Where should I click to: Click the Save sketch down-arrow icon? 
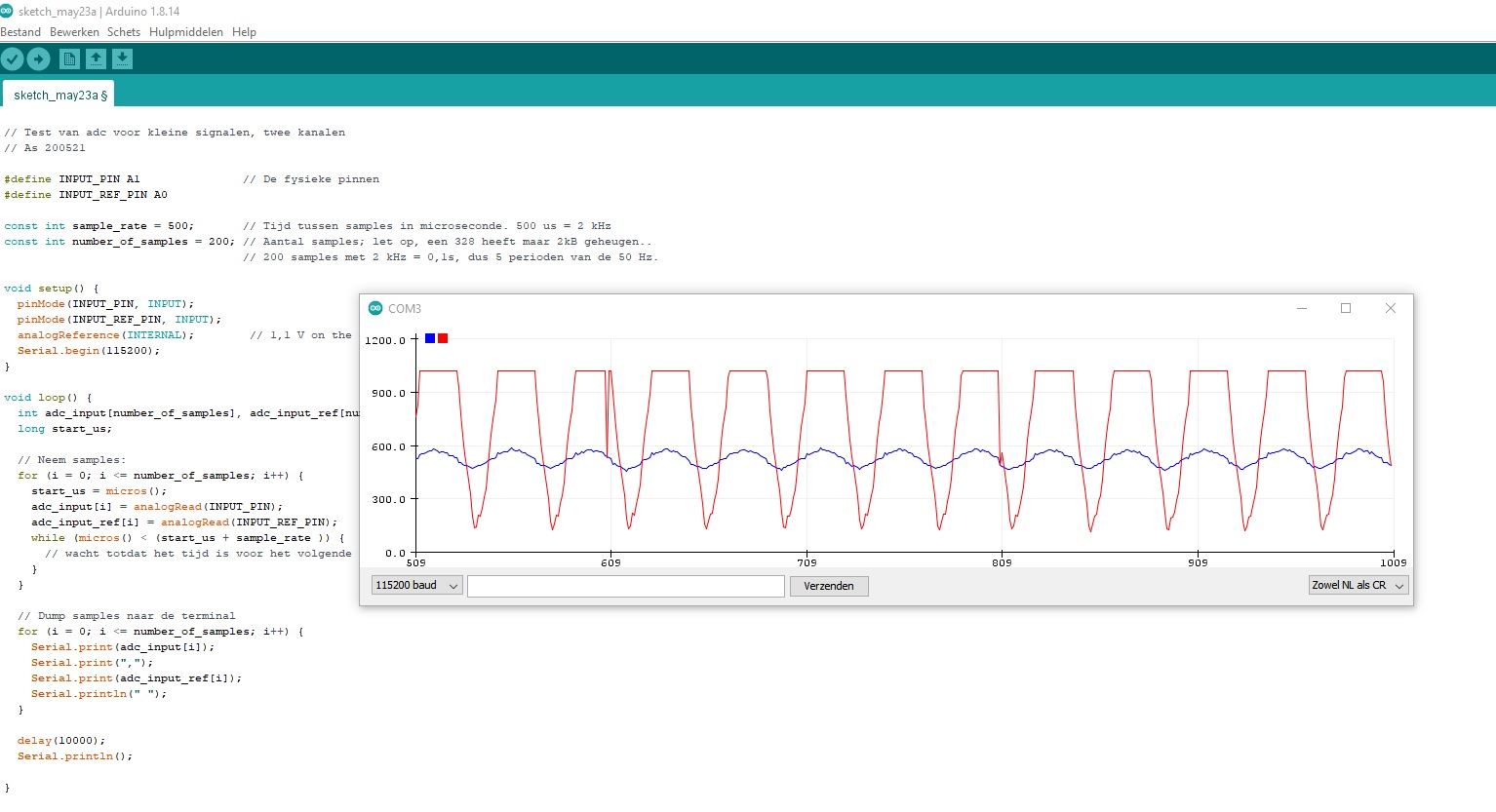point(122,59)
